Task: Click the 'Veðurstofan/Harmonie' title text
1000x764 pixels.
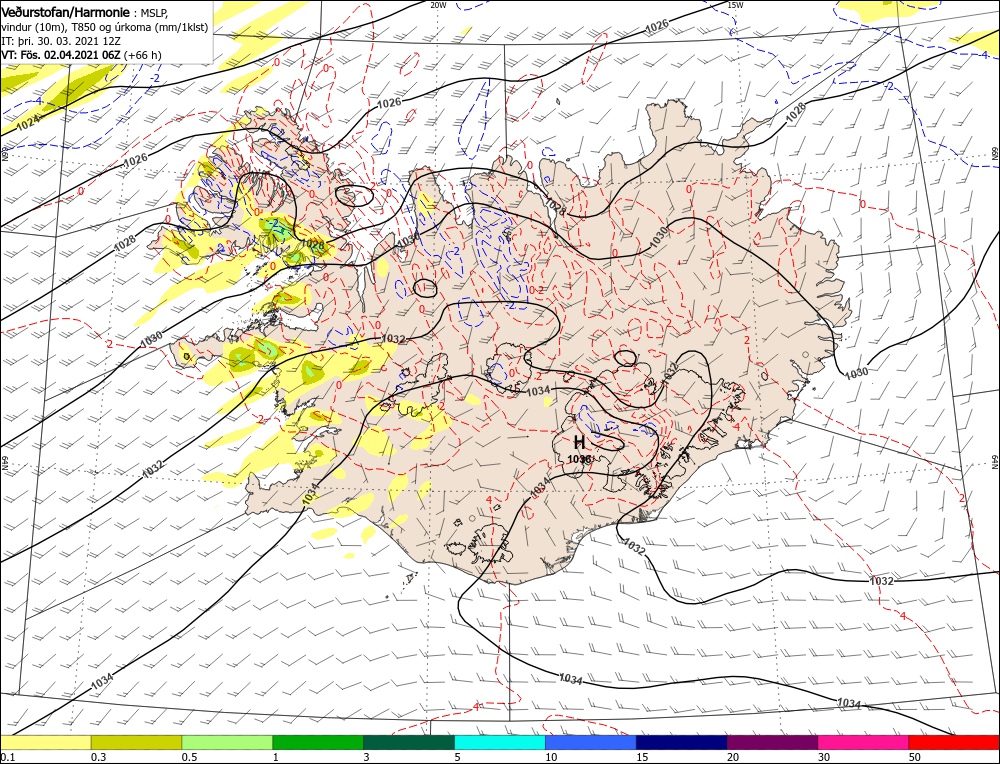Action: tap(67, 13)
